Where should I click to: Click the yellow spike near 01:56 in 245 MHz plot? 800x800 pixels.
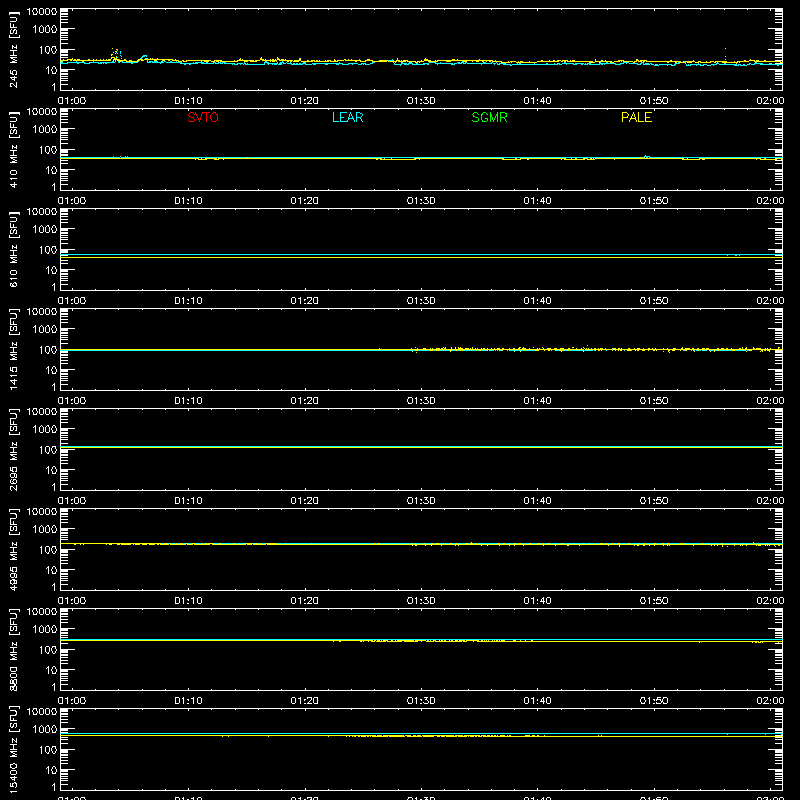725,55
